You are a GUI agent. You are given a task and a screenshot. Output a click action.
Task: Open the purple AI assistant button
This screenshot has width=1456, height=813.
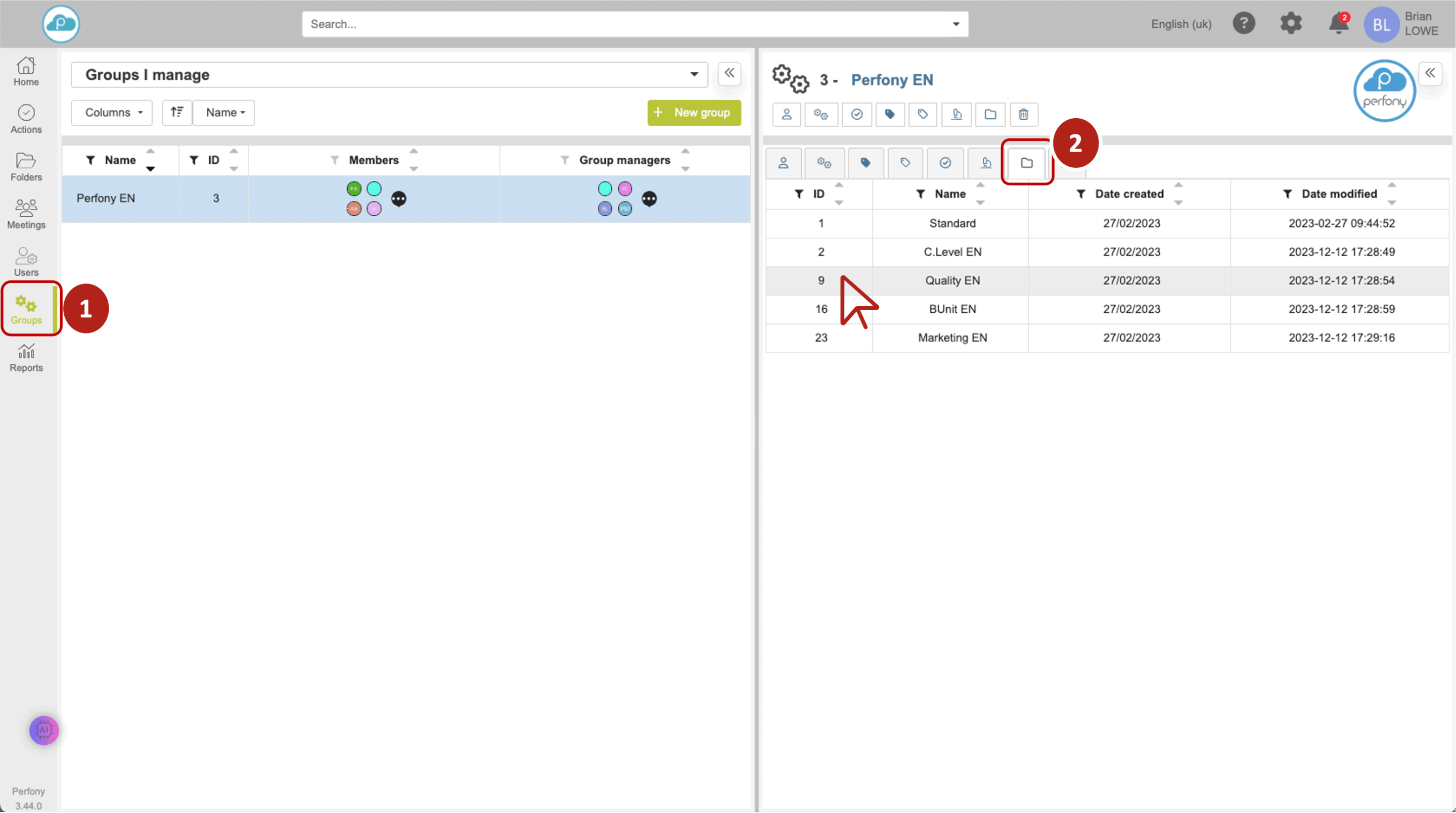pyautogui.click(x=44, y=730)
